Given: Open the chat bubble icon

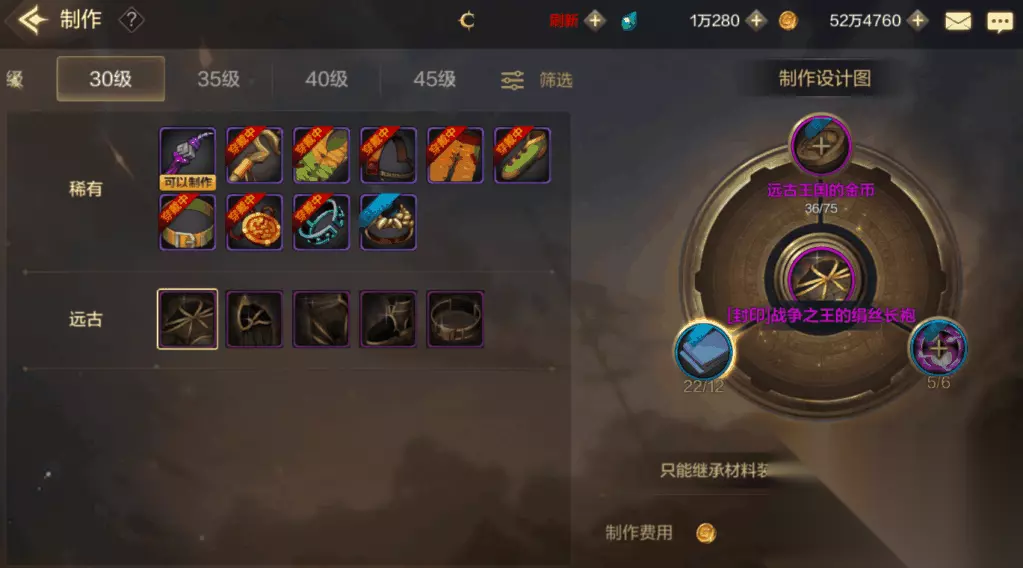Looking at the screenshot, I should click(x=1000, y=22).
